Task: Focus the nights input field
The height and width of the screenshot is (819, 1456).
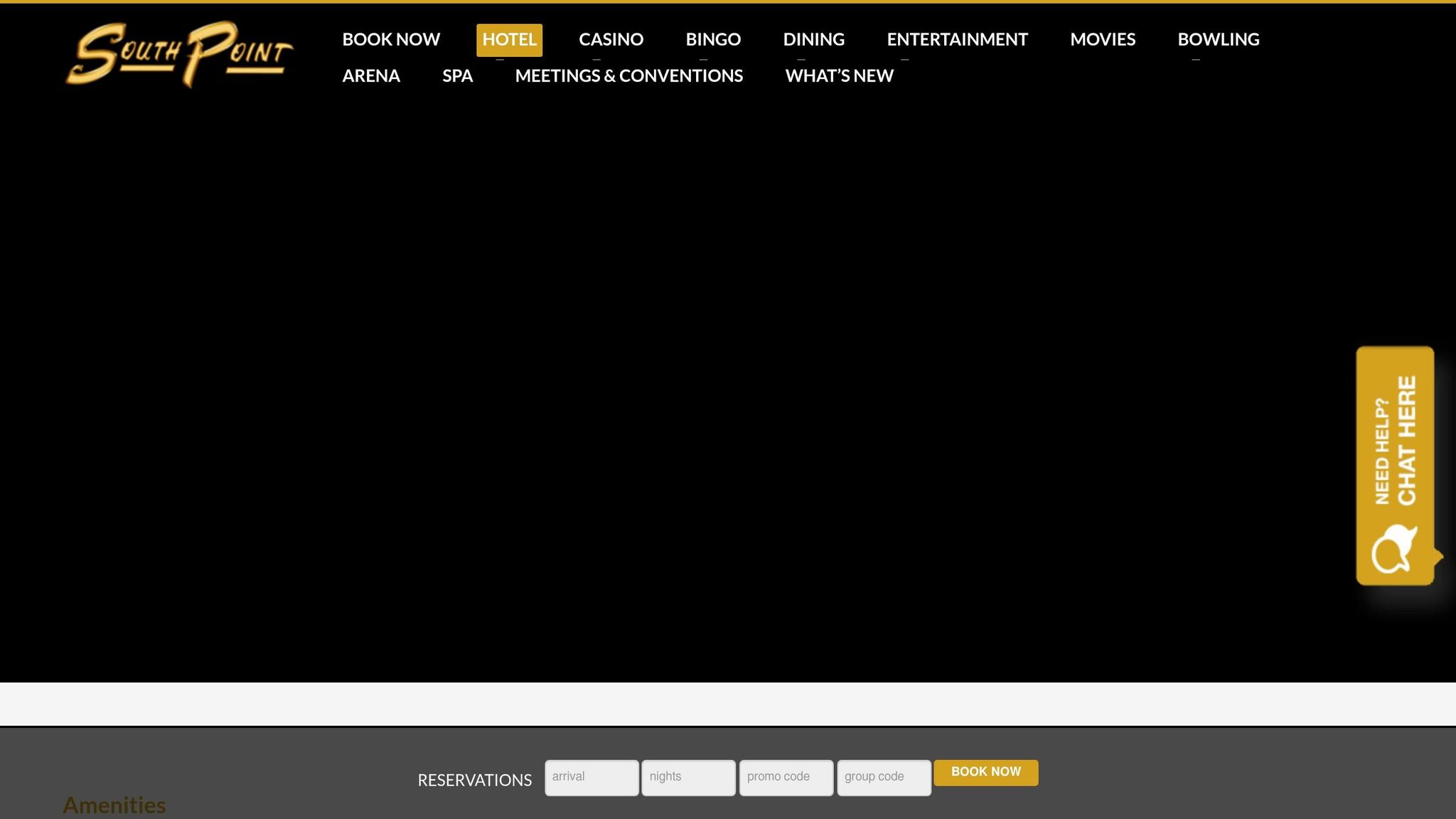Action: [688, 778]
